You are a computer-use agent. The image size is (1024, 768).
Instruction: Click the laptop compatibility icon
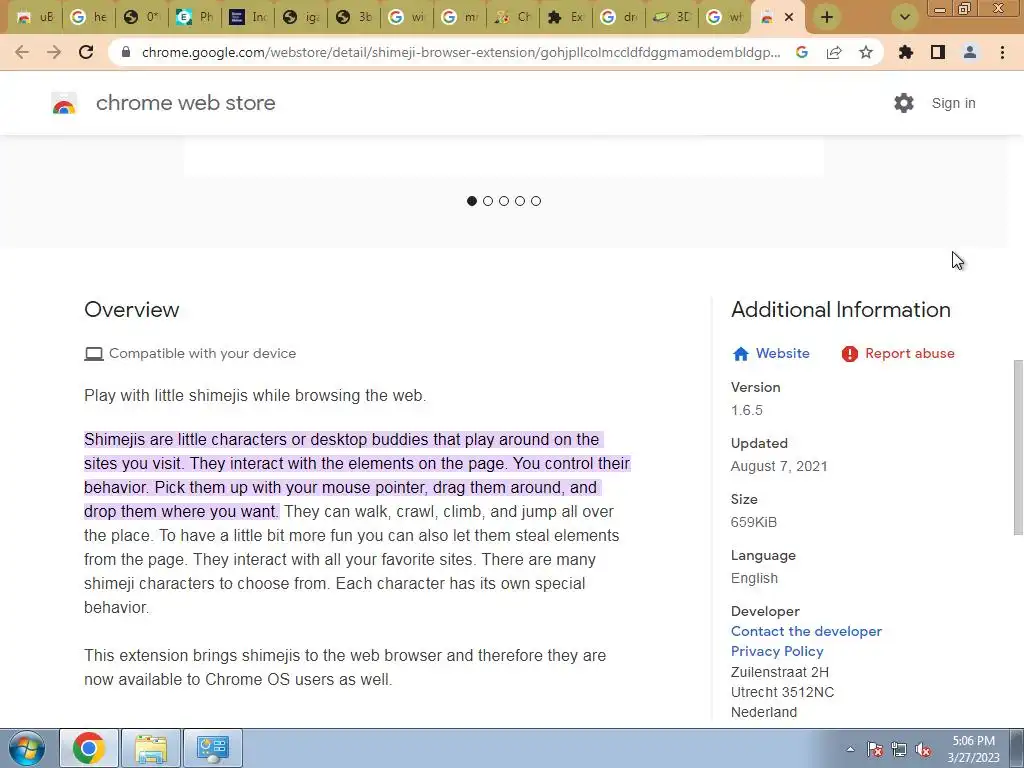point(94,354)
